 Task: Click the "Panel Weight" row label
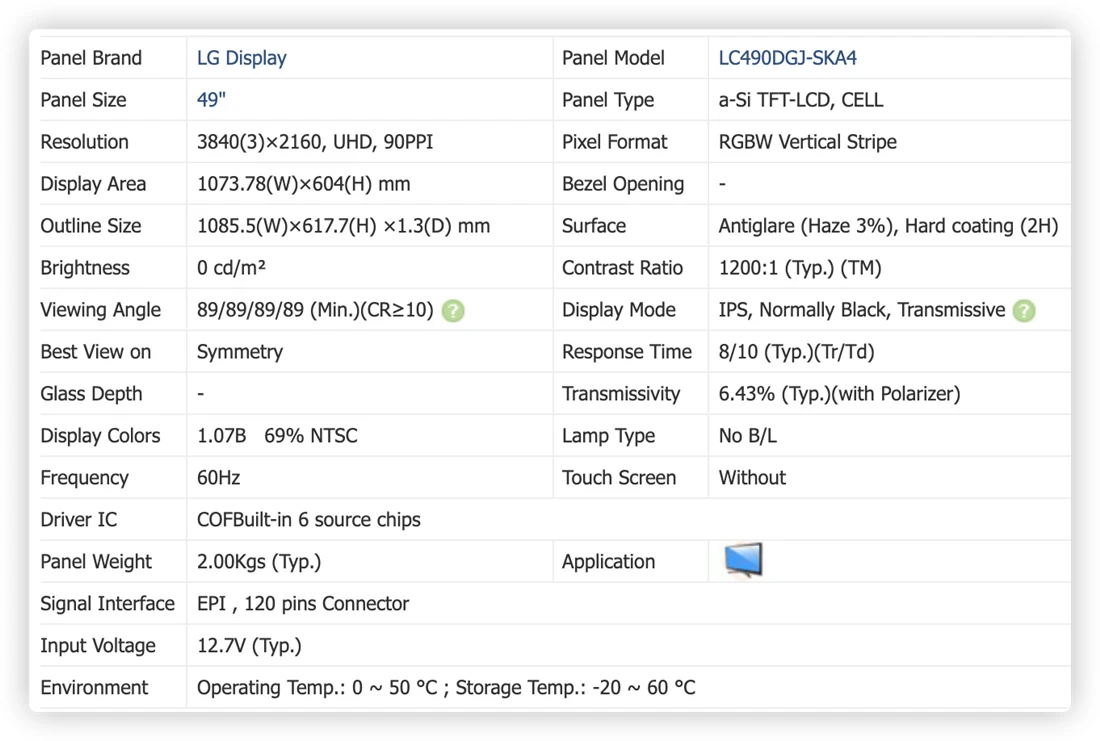tap(95, 562)
